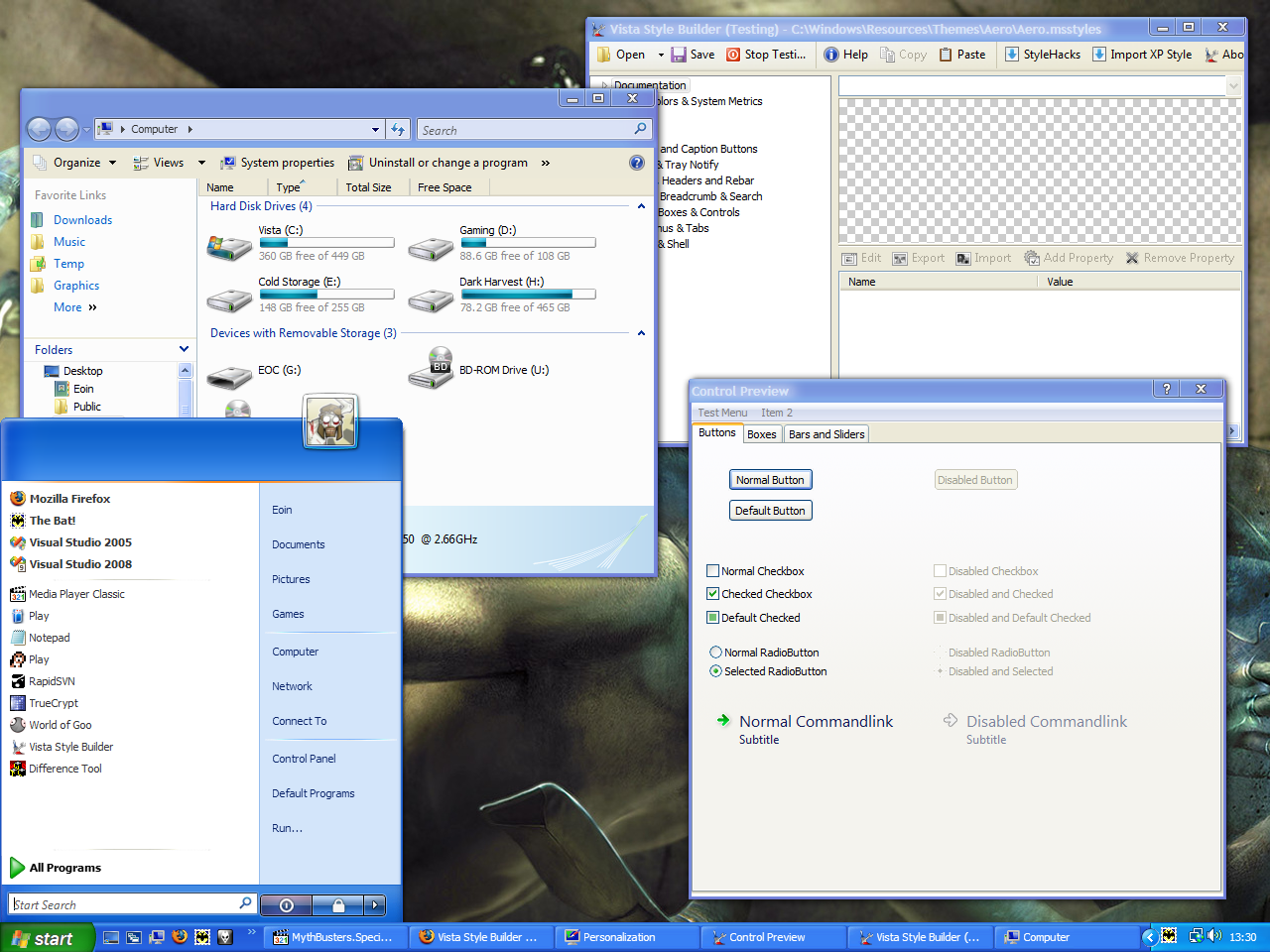The width and height of the screenshot is (1270, 952).
Task: Click the Start menu power button
Action: [x=287, y=904]
